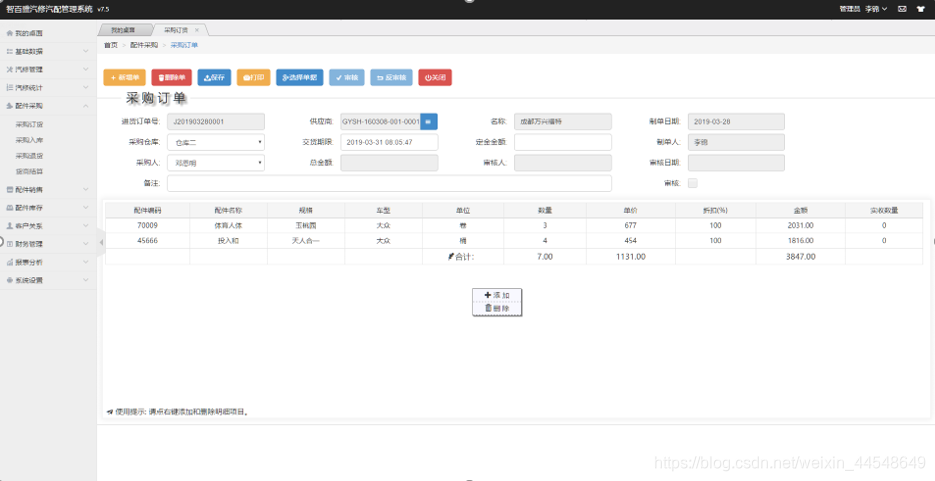Click the total amount 3847.00
Viewport: 935px width, 481px height.
(x=800, y=257)
